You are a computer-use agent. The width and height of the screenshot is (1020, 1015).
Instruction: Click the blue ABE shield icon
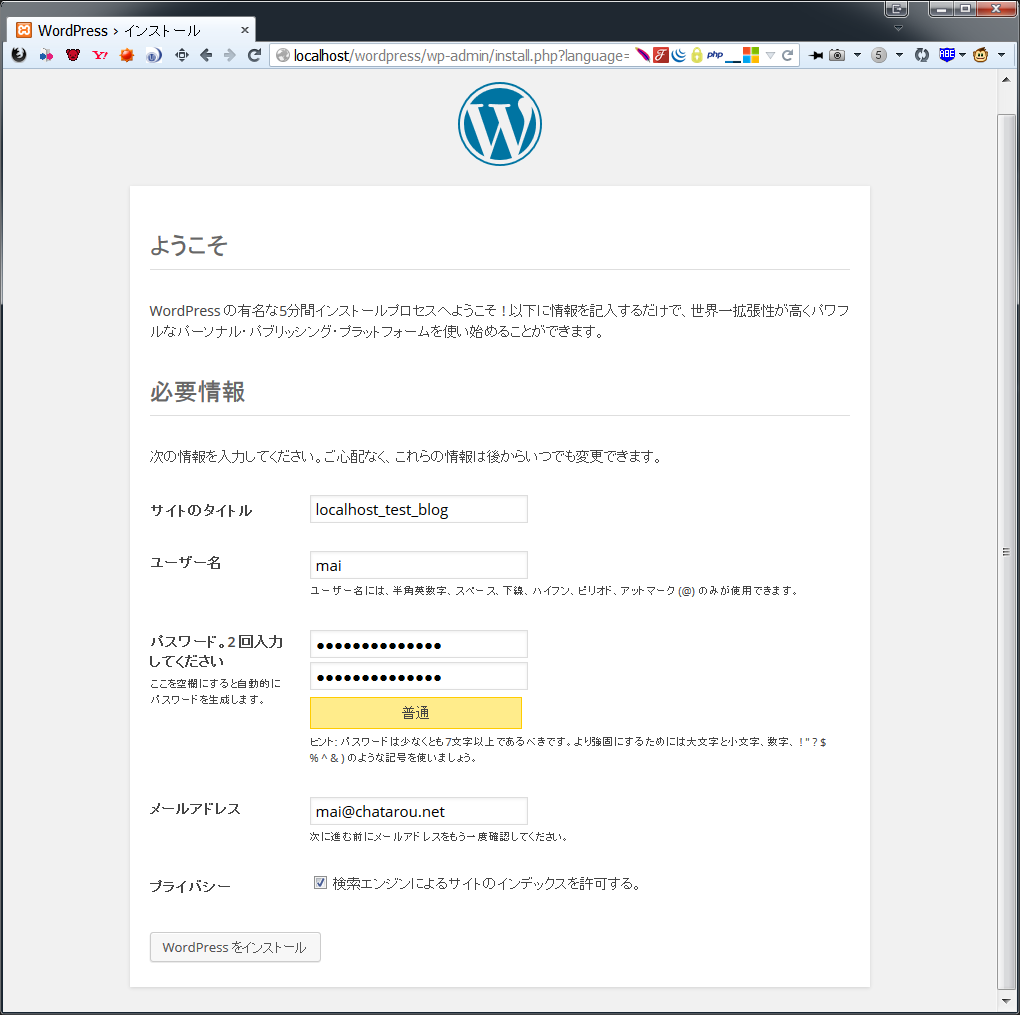point(947,55)
